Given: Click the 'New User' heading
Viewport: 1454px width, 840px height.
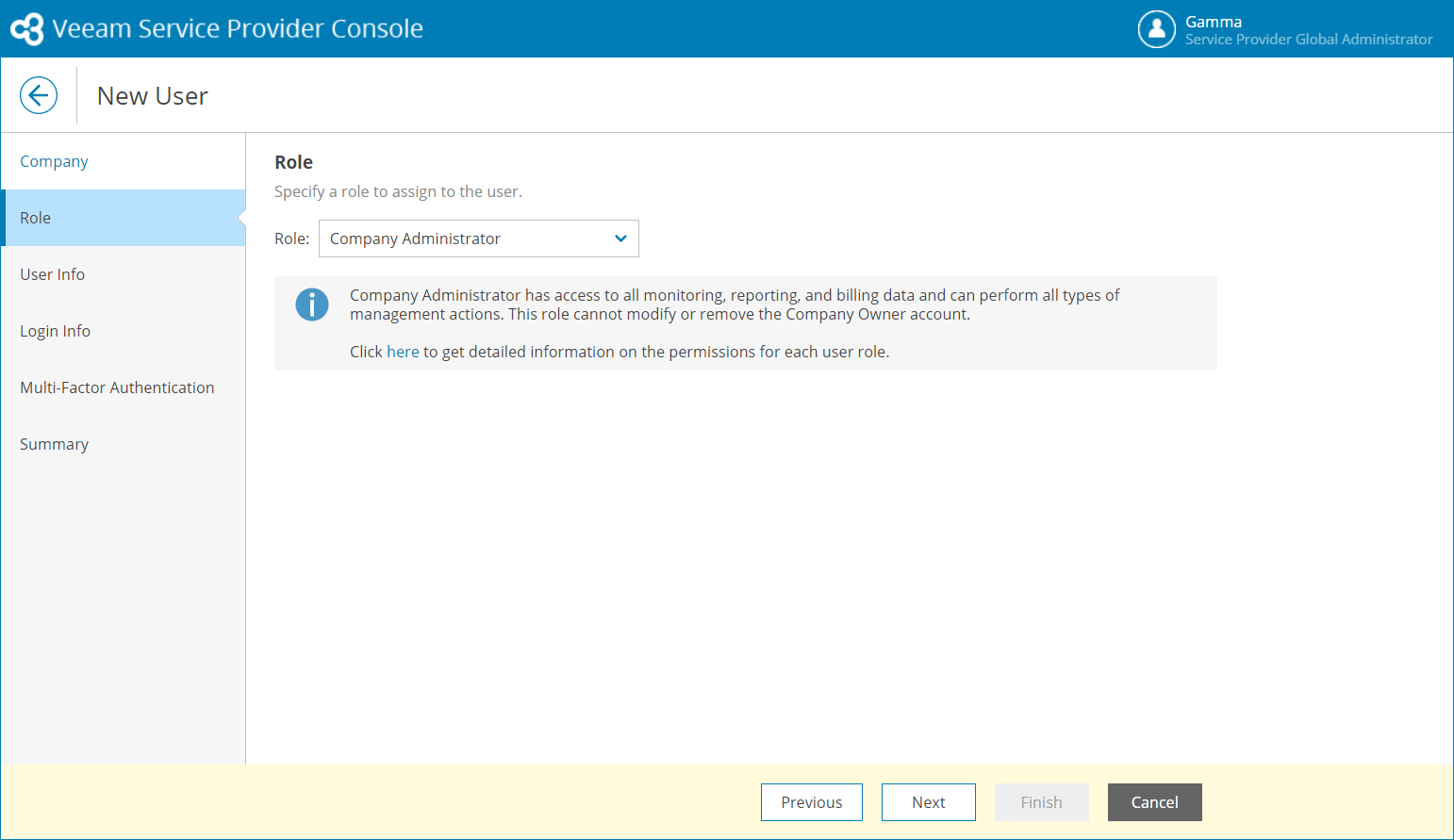Looking at the screenshot, I should tap(153, 96).
